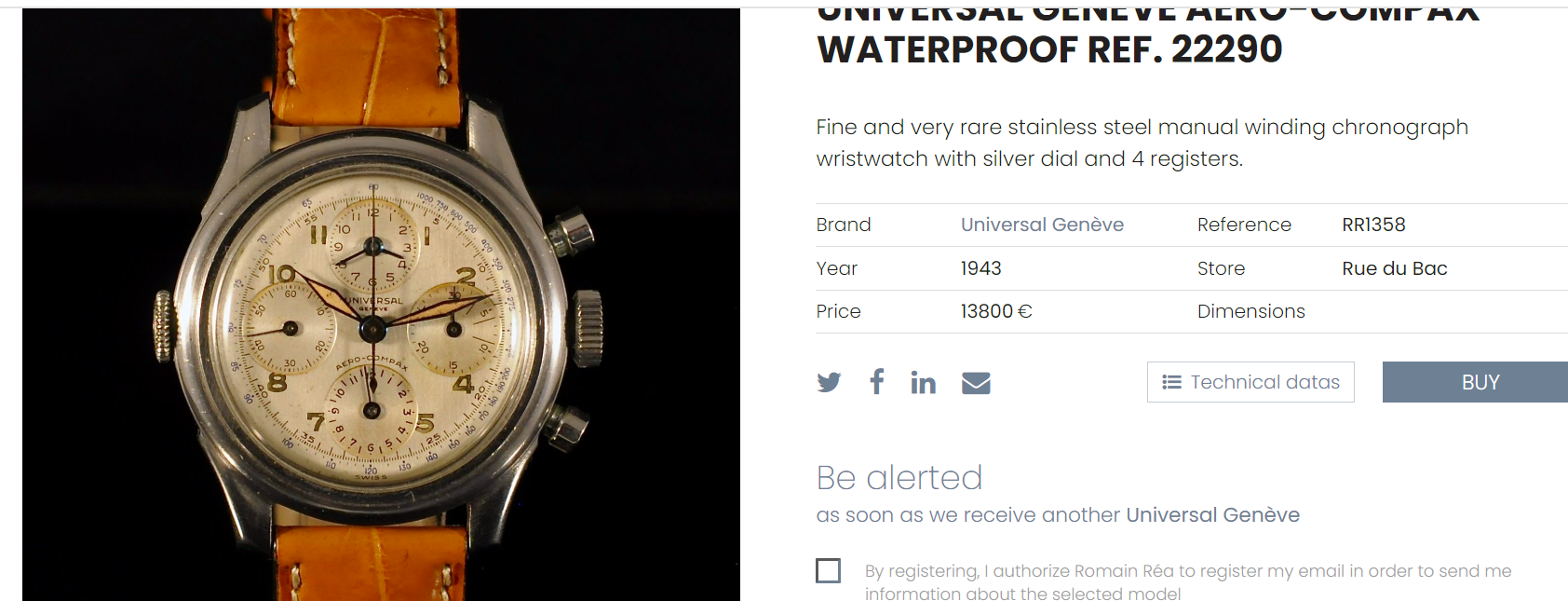Open the Universal Genève brand link
This screenshot has width=1568, height=601.
(x=1042, y=225)
